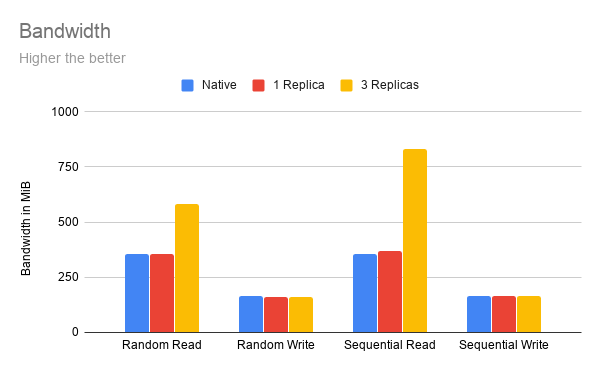Click the red 1 Replica legend swatch
The image size is (600, 371).
tap(259, 85)
